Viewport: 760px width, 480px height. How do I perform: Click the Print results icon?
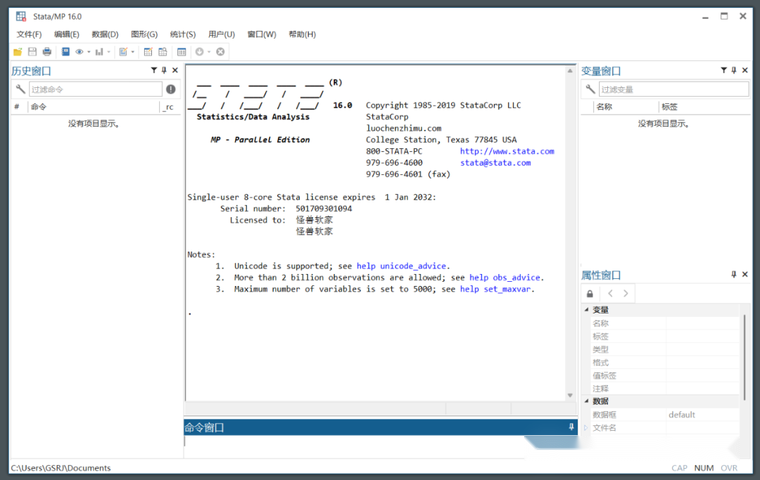click(47, 52)
